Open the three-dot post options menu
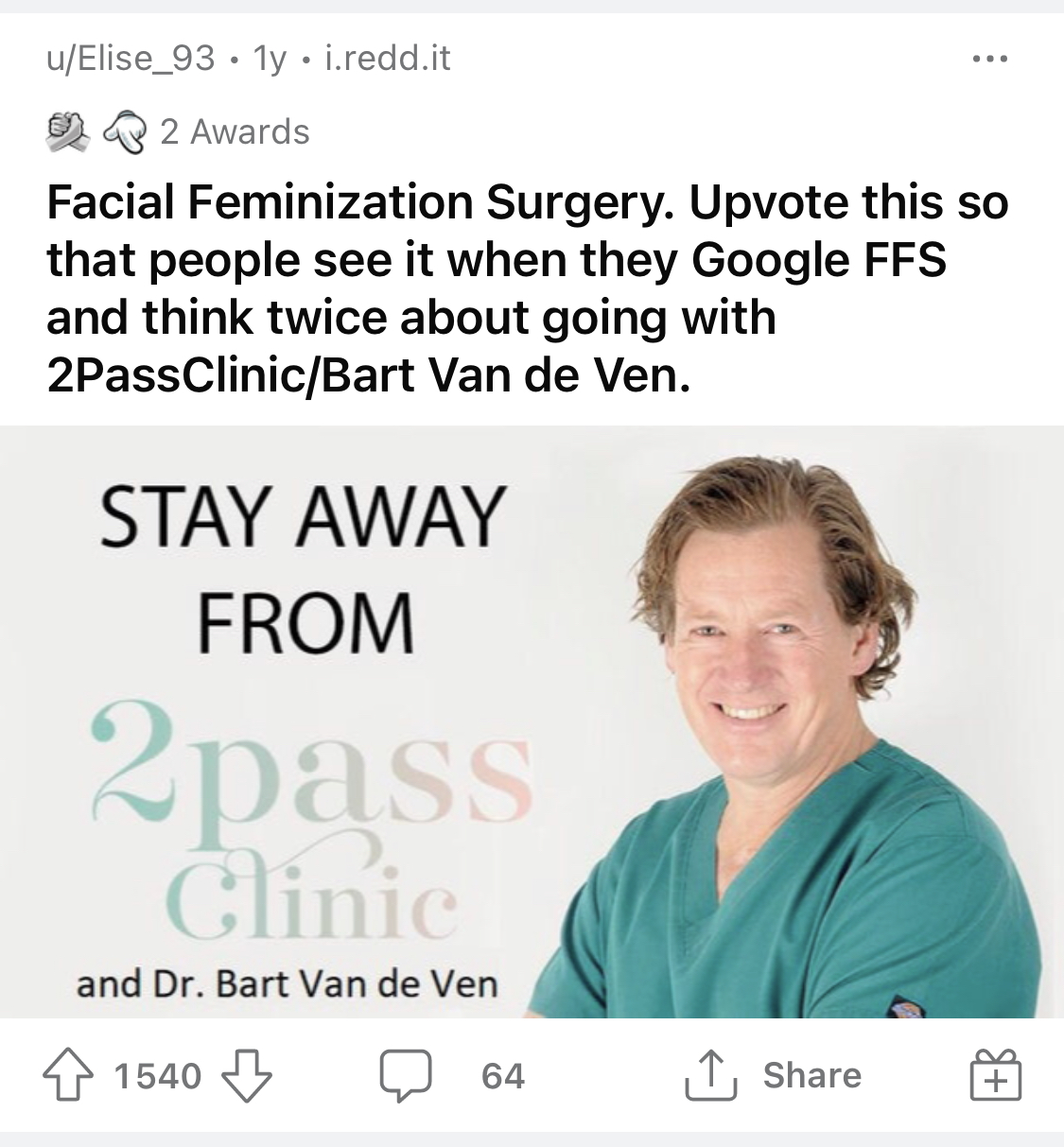The height and width of the screenshot is (1147, 1064). 990,61
